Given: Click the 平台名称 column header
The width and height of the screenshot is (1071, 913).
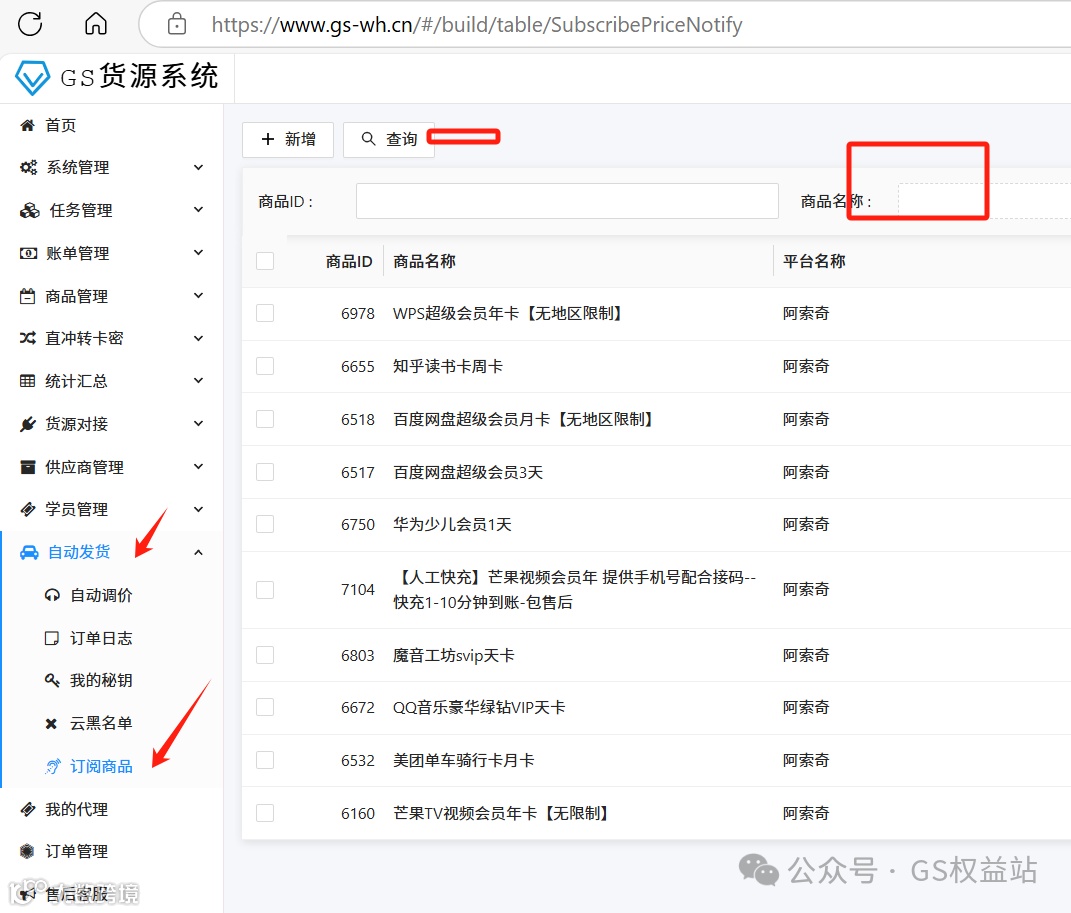Looking at the screenshot, I should (x=814, y=261).
